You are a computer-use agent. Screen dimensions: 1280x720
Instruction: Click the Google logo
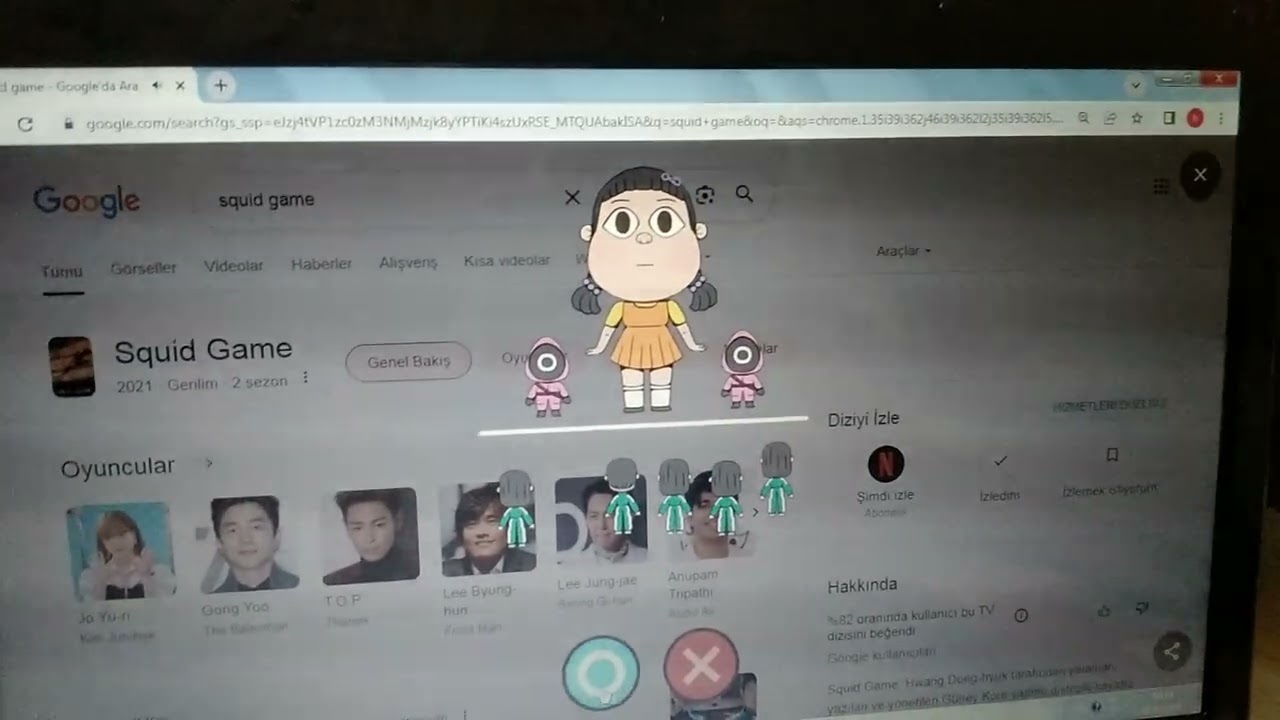pyautogui.click(x=87, y=201)
